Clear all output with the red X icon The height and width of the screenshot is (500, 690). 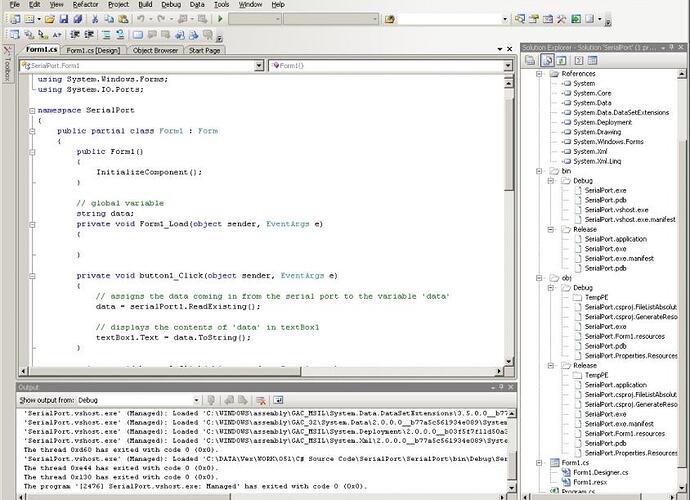[x=261, y=400]
